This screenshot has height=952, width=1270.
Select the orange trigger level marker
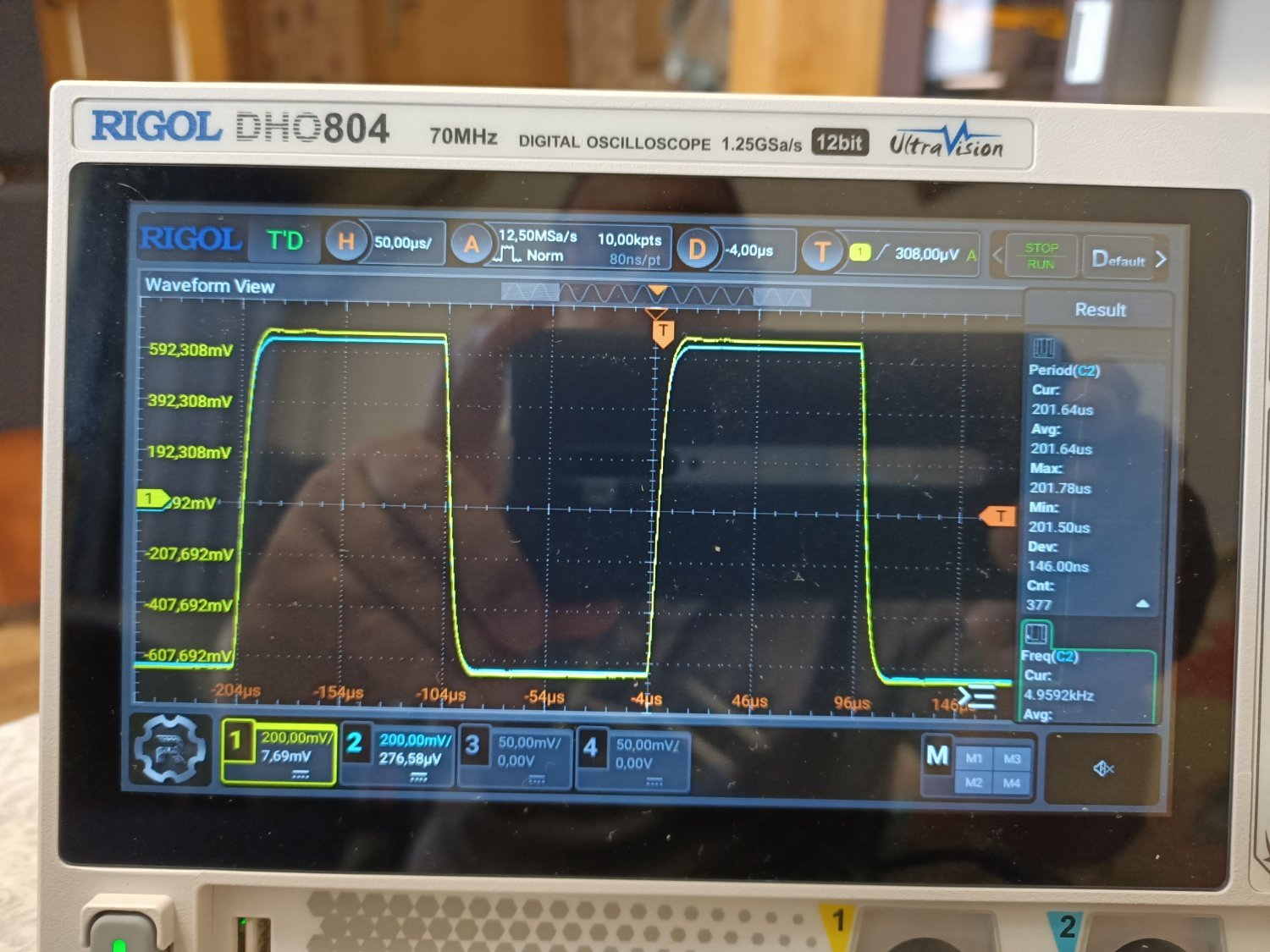point(997,516)
